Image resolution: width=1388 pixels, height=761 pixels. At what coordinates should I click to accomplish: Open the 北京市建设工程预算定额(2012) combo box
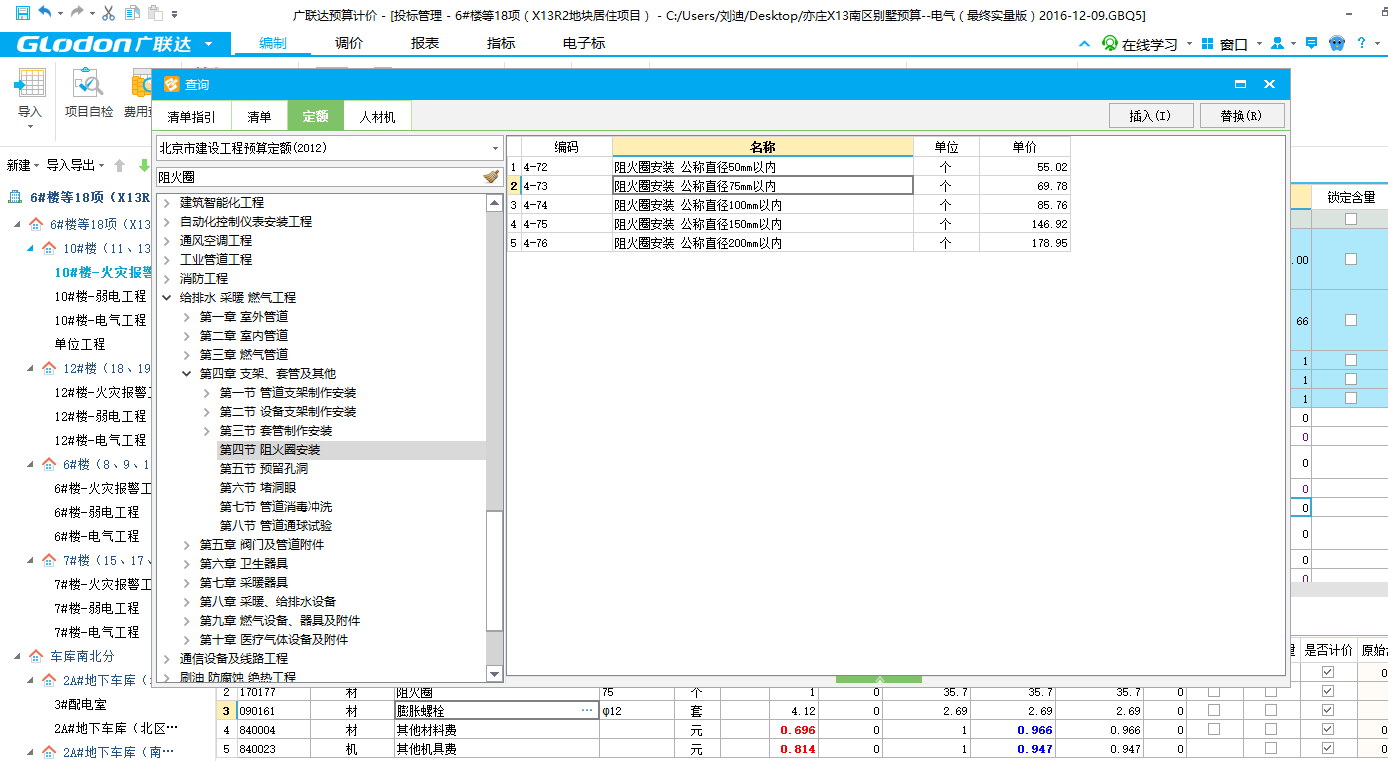pos(330,148)
